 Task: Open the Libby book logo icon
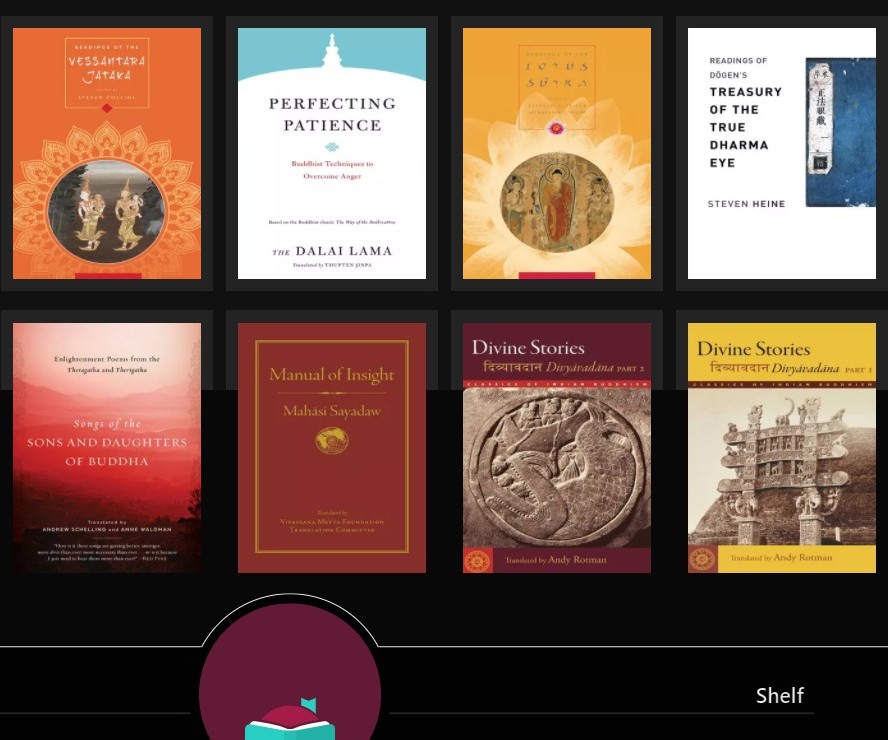click(x=290, y=721)
